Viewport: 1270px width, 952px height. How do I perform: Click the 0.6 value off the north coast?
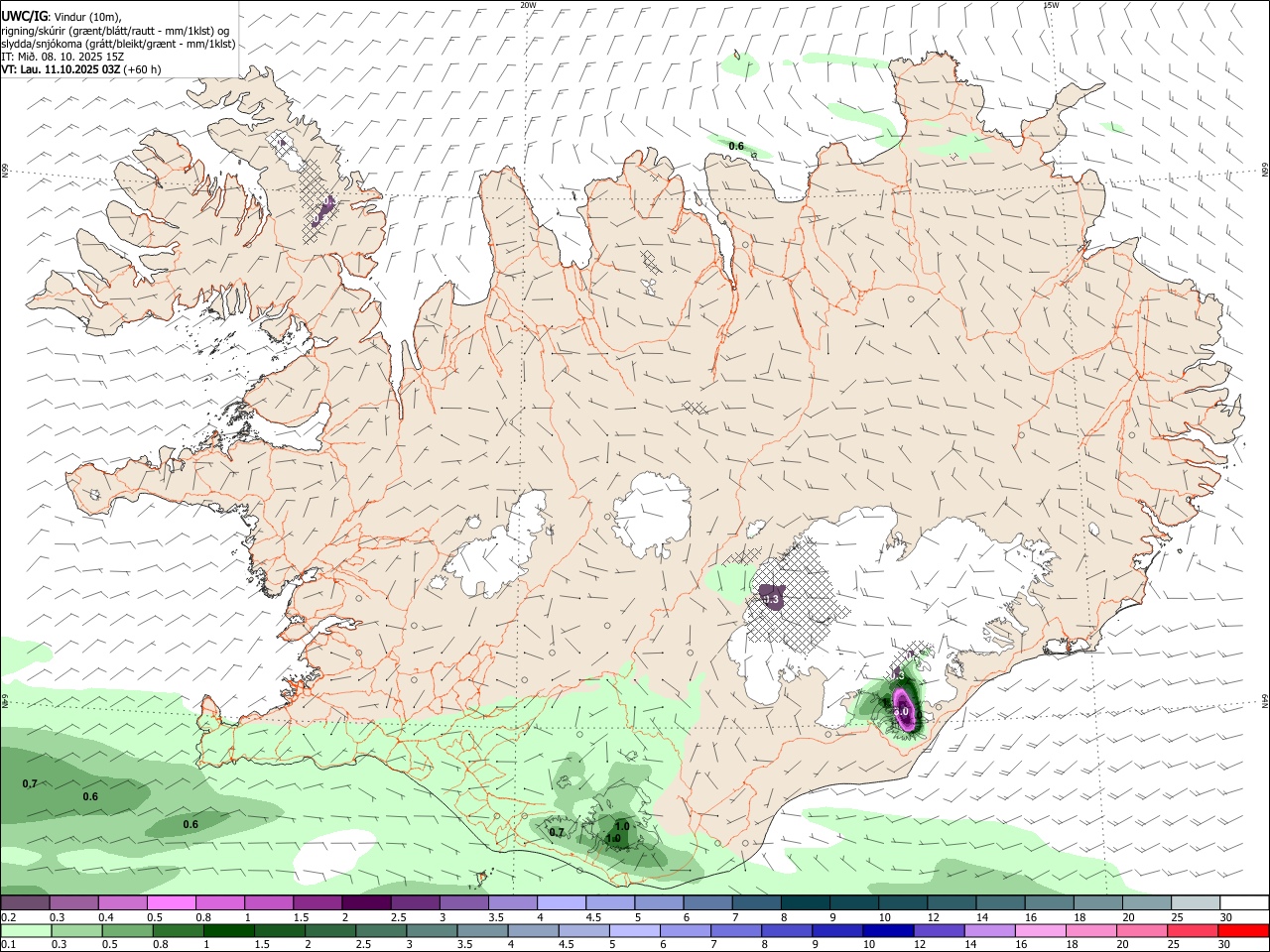click(736, 147)
